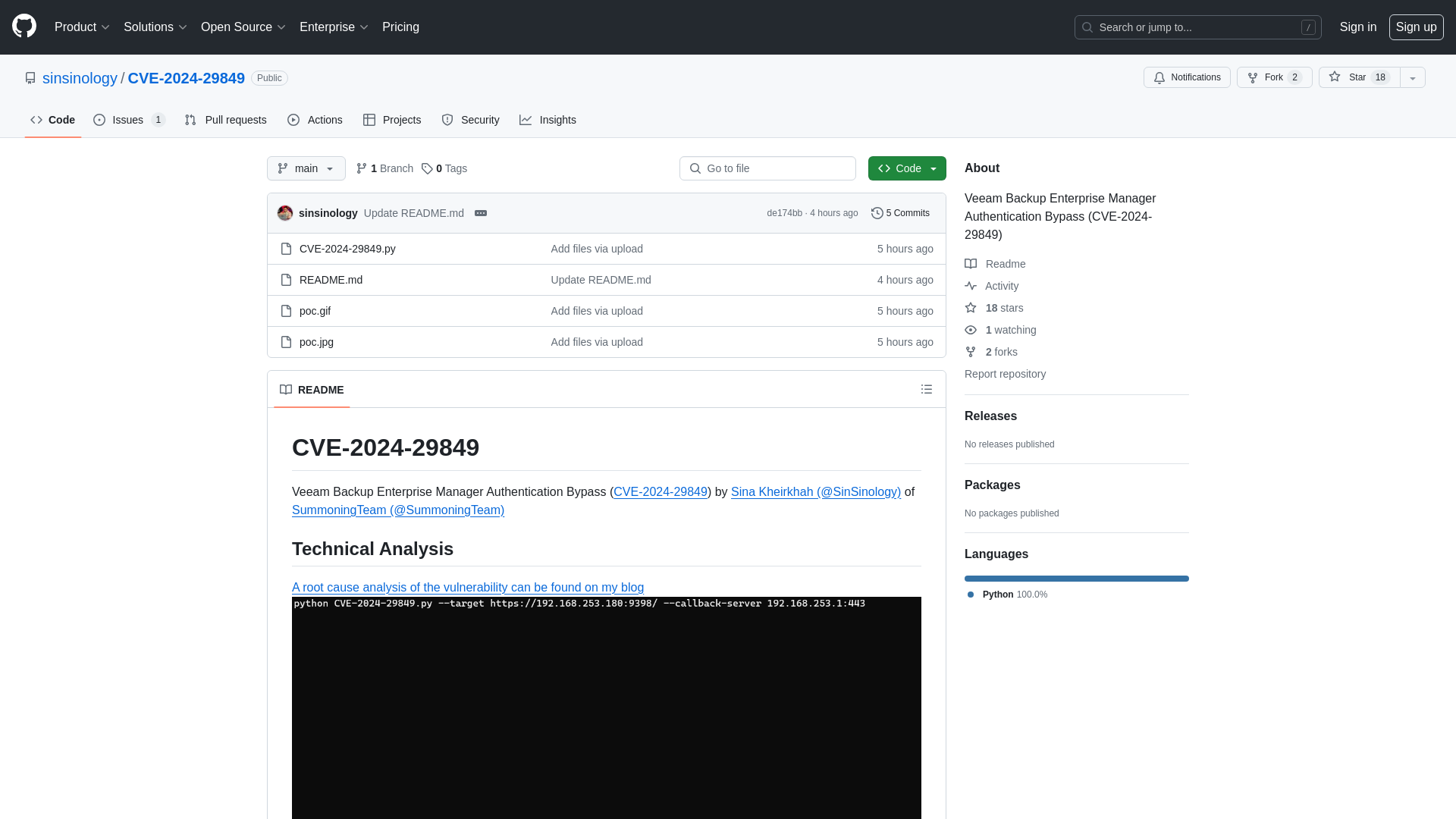Click the more options button next to Star
The height and width of the screenshot is (819, 1456).
click(1412, 77)
